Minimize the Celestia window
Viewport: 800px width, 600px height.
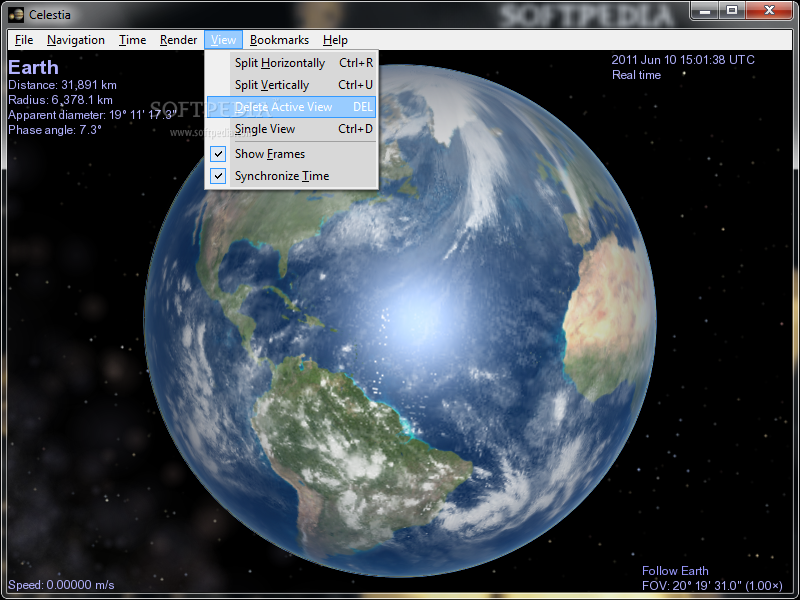coord(705,10)
